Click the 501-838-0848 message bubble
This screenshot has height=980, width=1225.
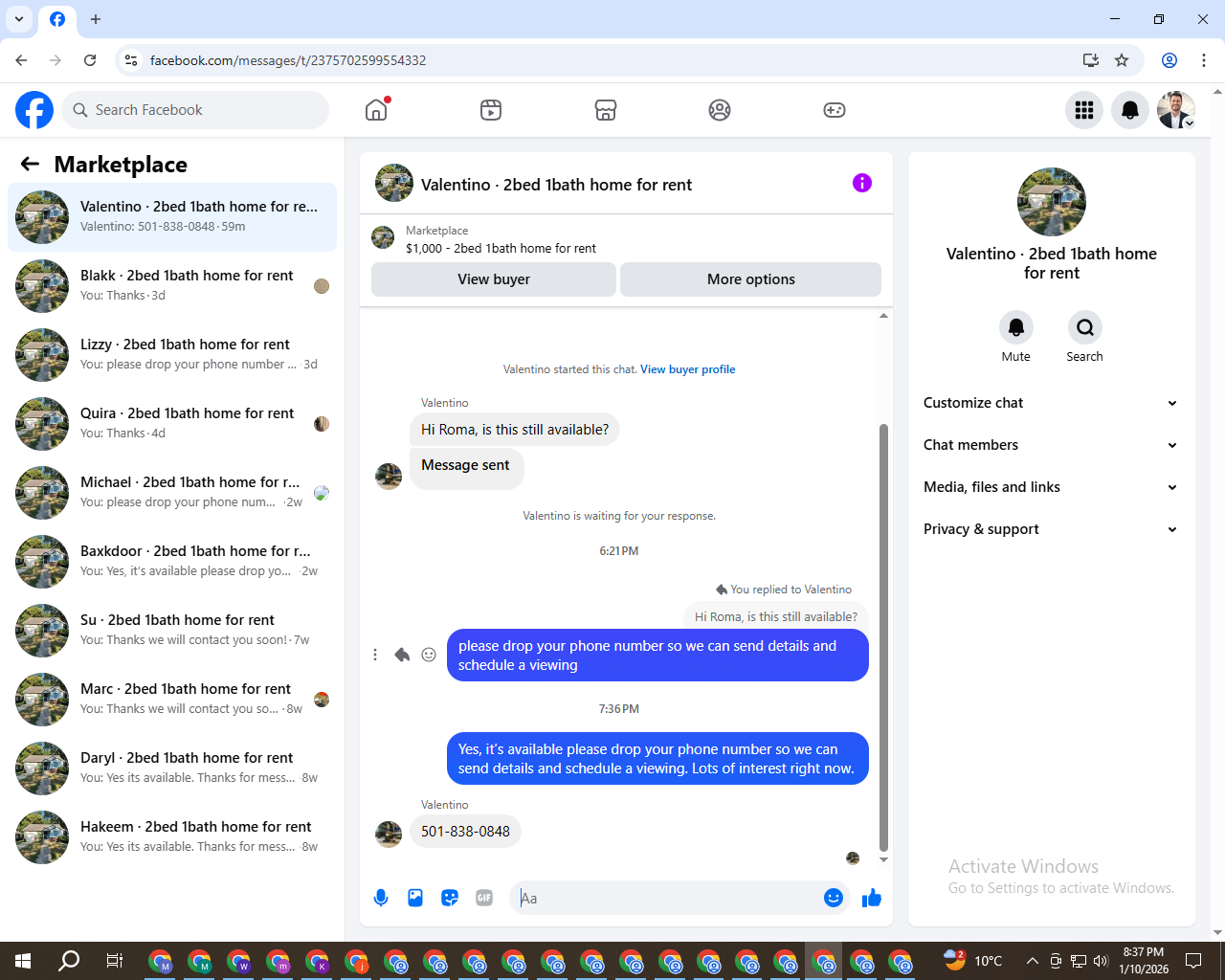click(x=465, y=832)
